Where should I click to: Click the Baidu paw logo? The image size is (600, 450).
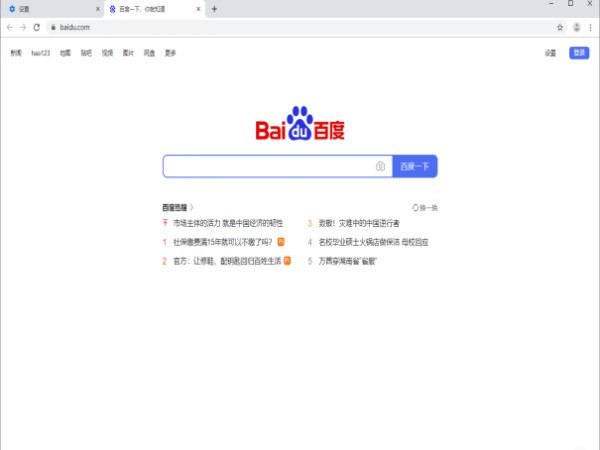point(300,123)
